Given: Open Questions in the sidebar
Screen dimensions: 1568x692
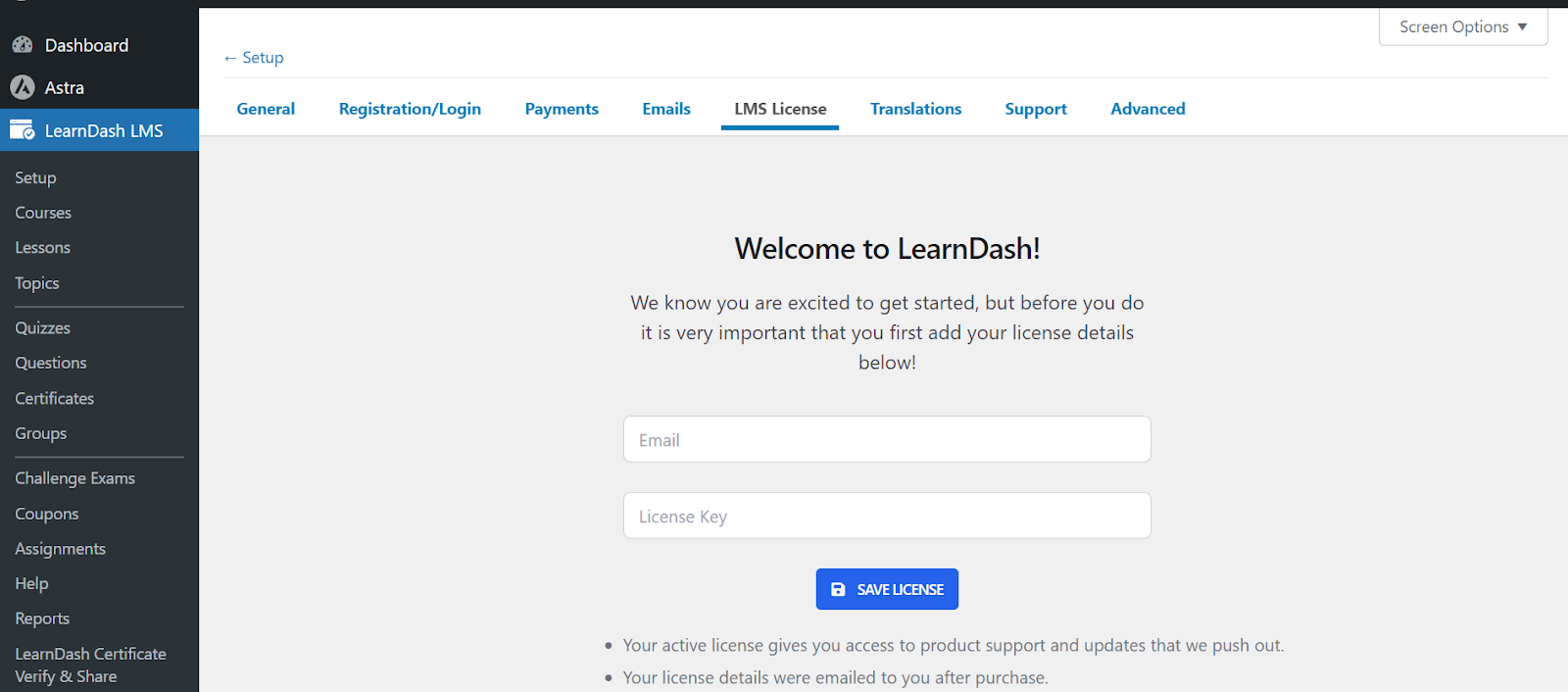Looking at the screenshot, I should (51, 363).
